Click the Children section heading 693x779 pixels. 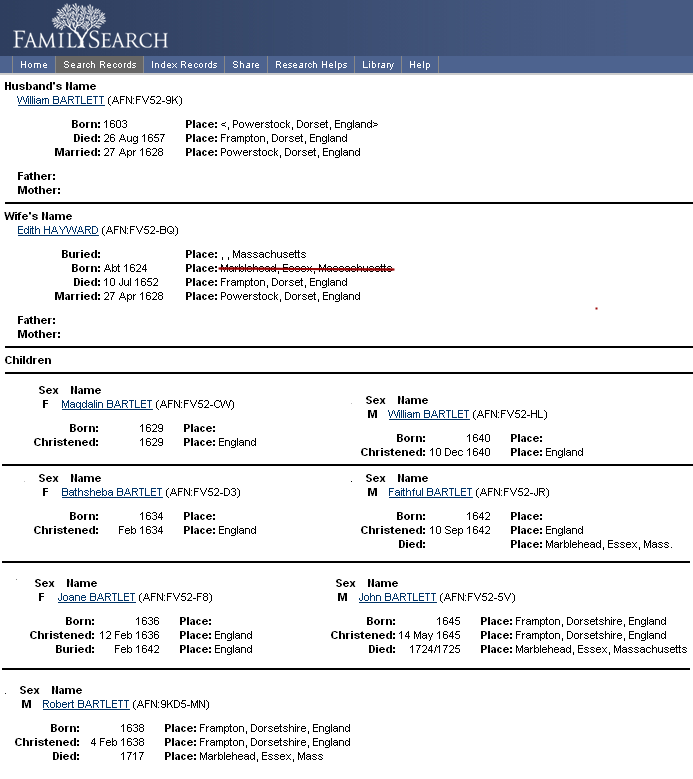(28, 360)
